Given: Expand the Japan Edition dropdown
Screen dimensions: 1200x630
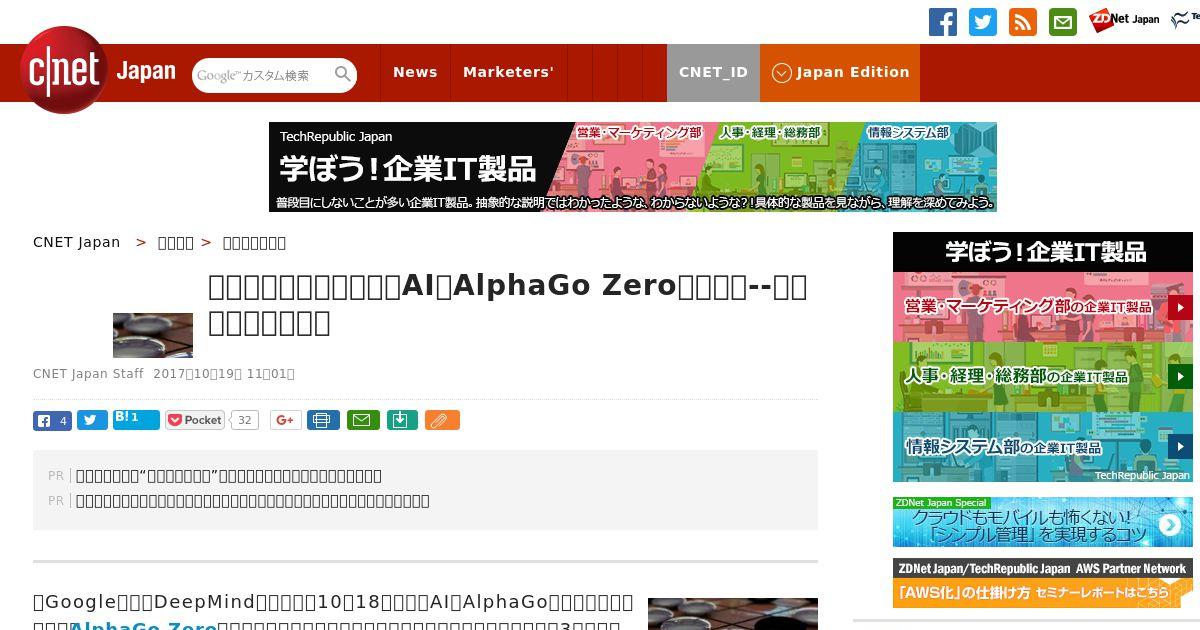Looking at the screenshot, I should [x=840, y=73].
